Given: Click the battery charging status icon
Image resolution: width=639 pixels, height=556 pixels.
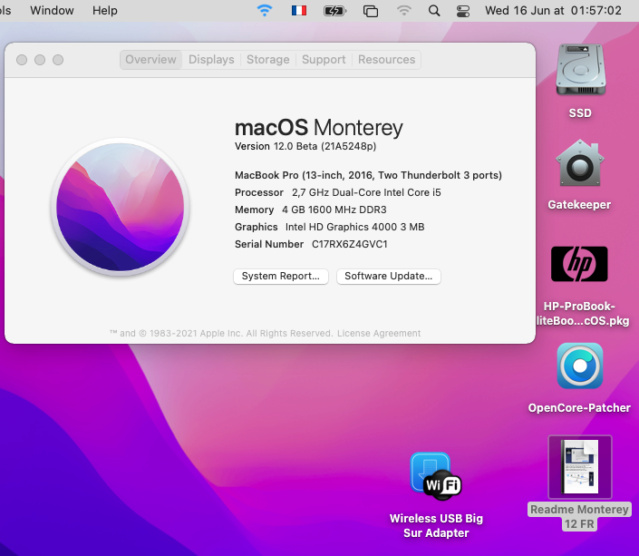Looking at the screenshot, I should coord(335,11).
